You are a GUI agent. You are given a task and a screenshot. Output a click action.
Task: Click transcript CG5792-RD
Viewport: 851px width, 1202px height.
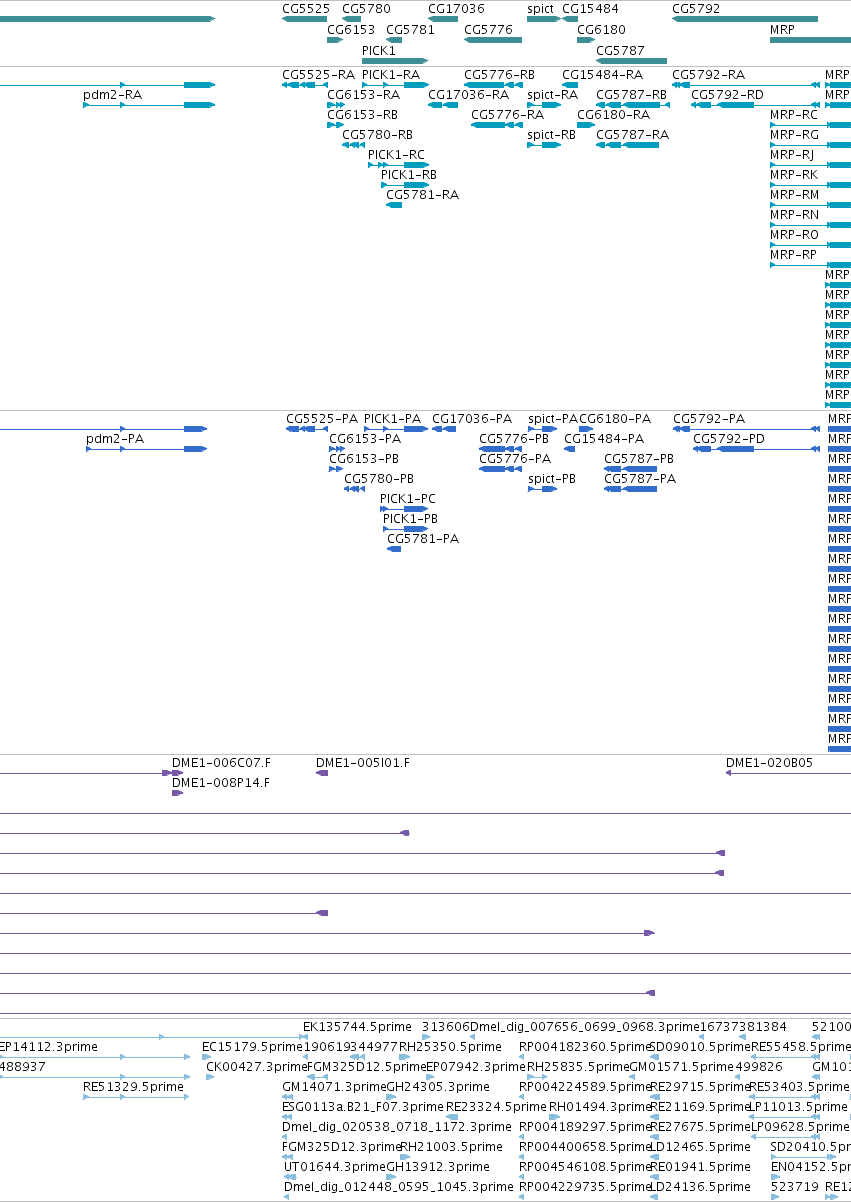[727, 95]
